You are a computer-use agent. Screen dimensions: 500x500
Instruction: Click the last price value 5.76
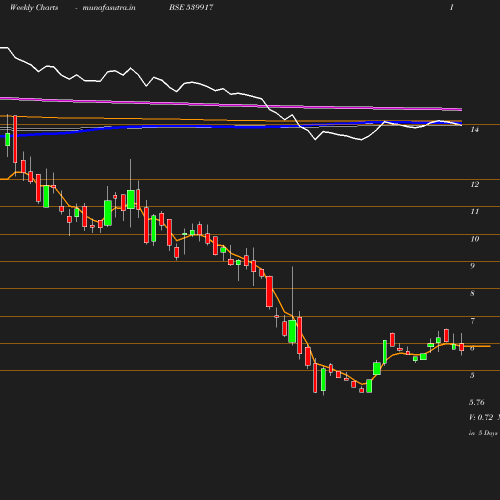[x=477, y=402]
